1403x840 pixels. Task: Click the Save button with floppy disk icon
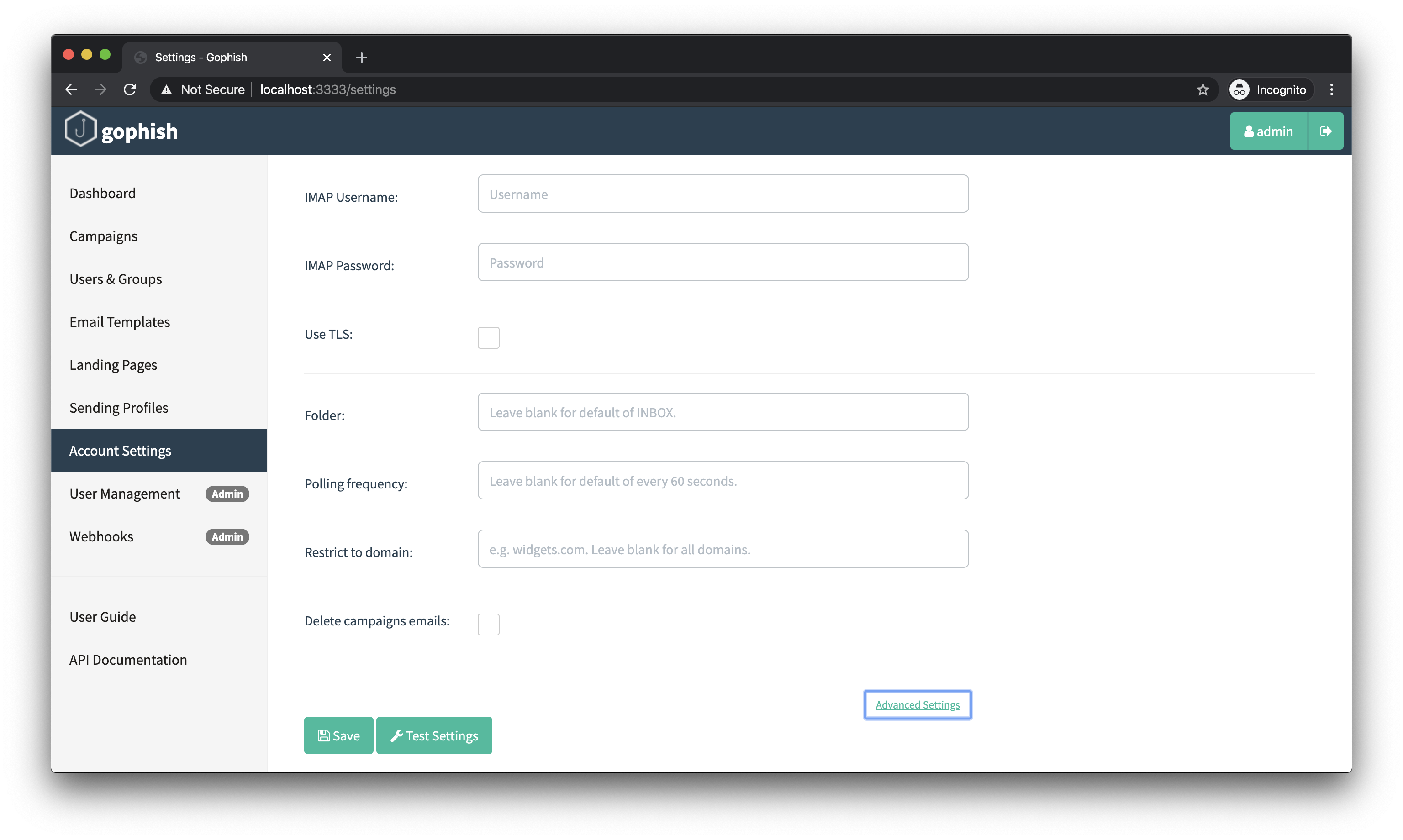[338, 735]
